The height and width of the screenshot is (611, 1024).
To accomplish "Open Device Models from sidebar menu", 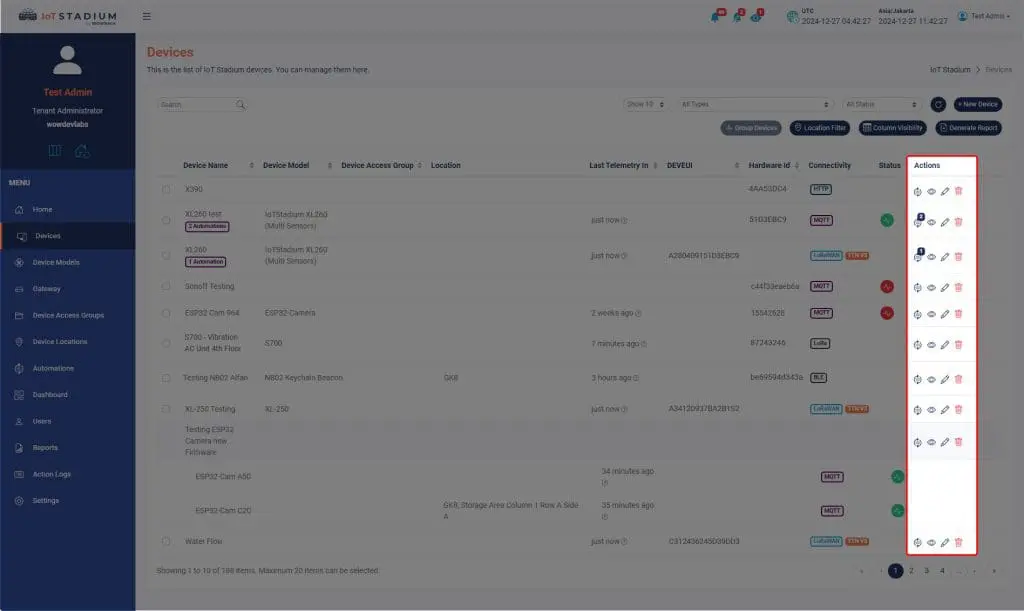I will coord(56,262).
